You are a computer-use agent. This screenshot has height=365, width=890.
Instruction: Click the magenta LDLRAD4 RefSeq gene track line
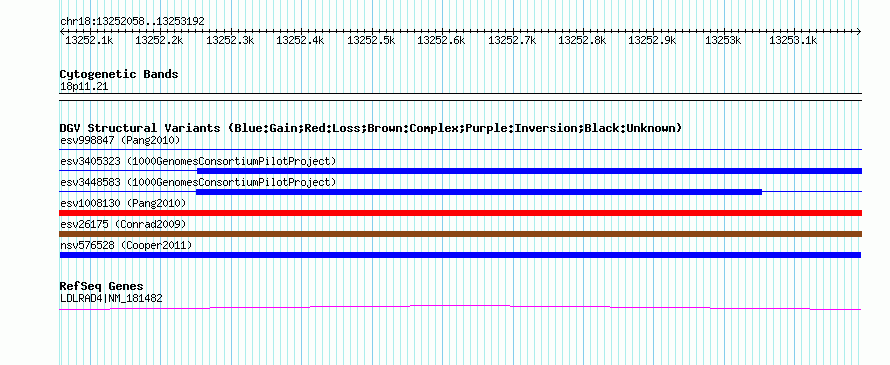click(x=460, y=307)
